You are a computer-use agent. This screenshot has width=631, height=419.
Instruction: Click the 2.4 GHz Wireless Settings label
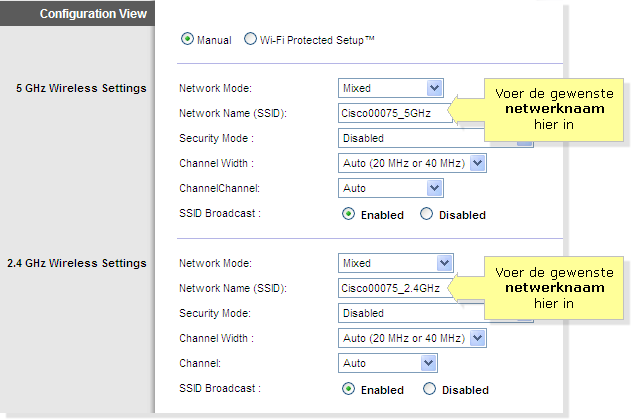(x=77, y=263)
